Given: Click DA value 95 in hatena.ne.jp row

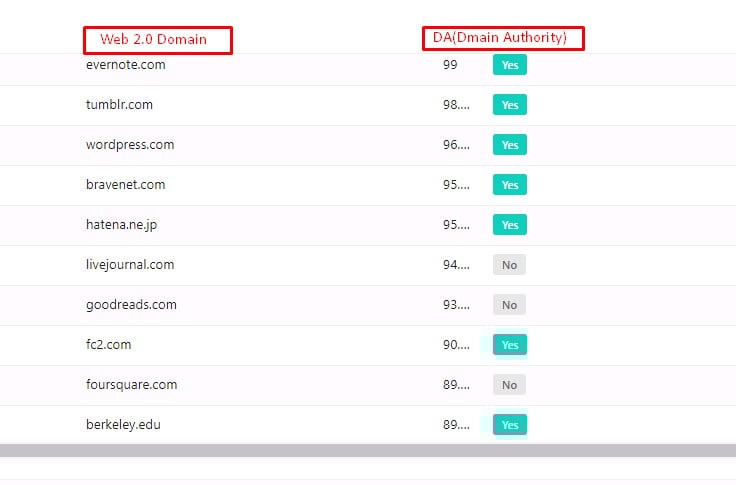Looking at the screenshot, I should (x=456, y=225).
